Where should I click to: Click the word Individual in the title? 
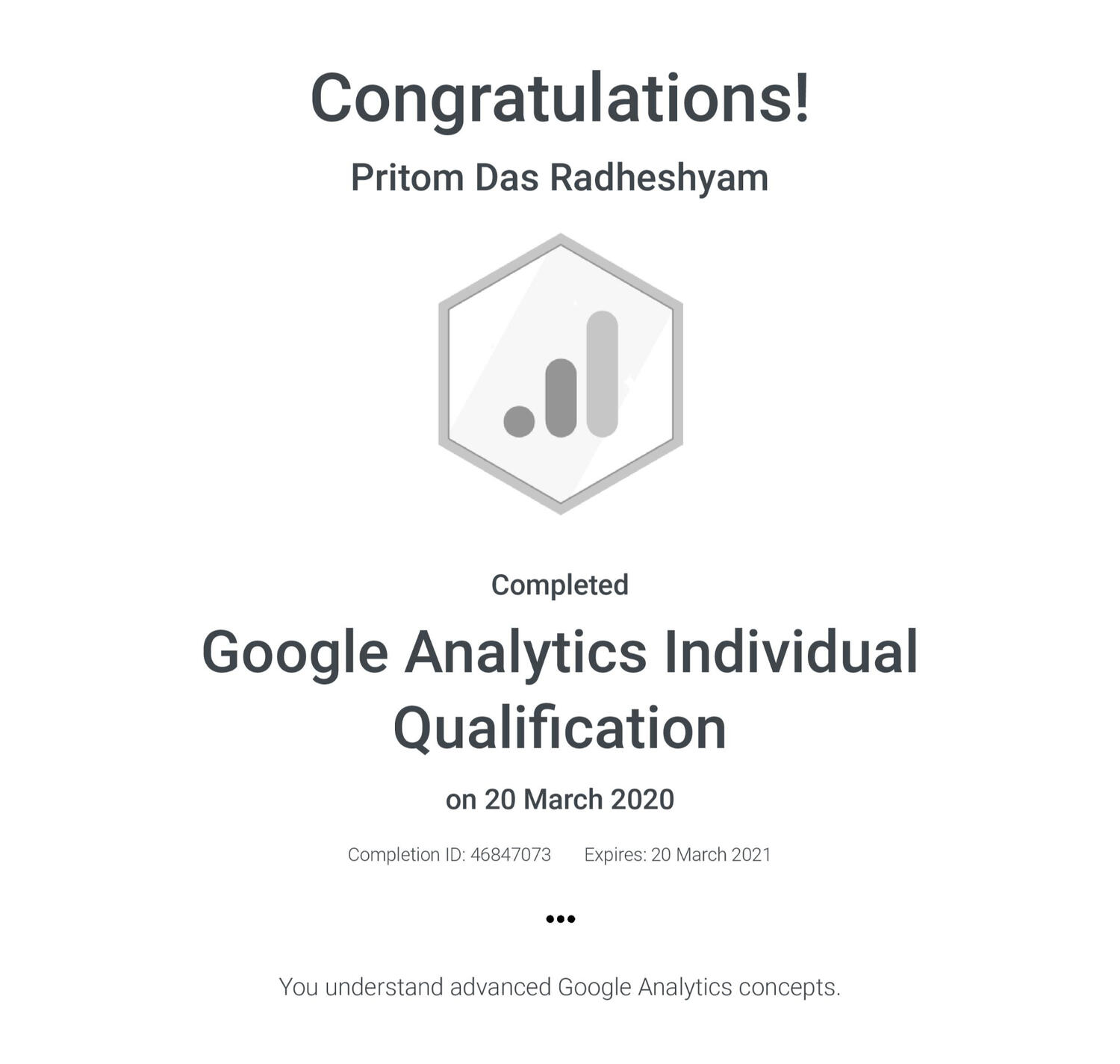791,652
